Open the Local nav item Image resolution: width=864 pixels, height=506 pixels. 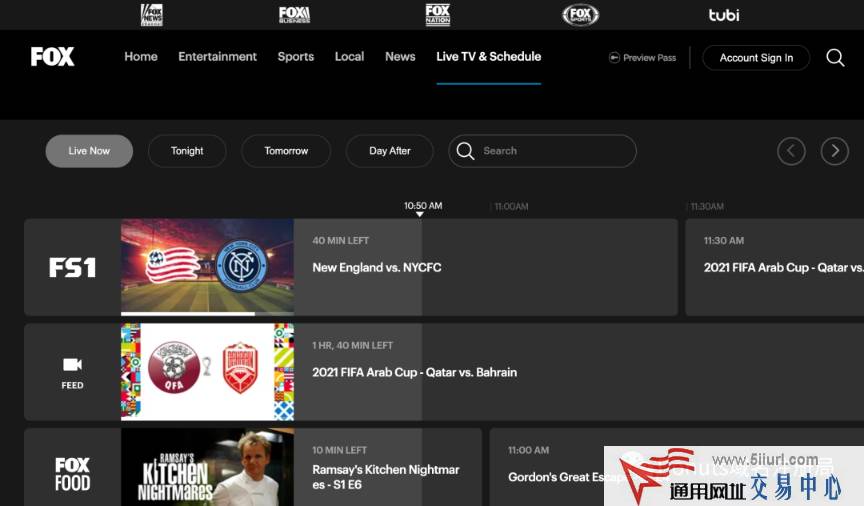coord(349,56)
